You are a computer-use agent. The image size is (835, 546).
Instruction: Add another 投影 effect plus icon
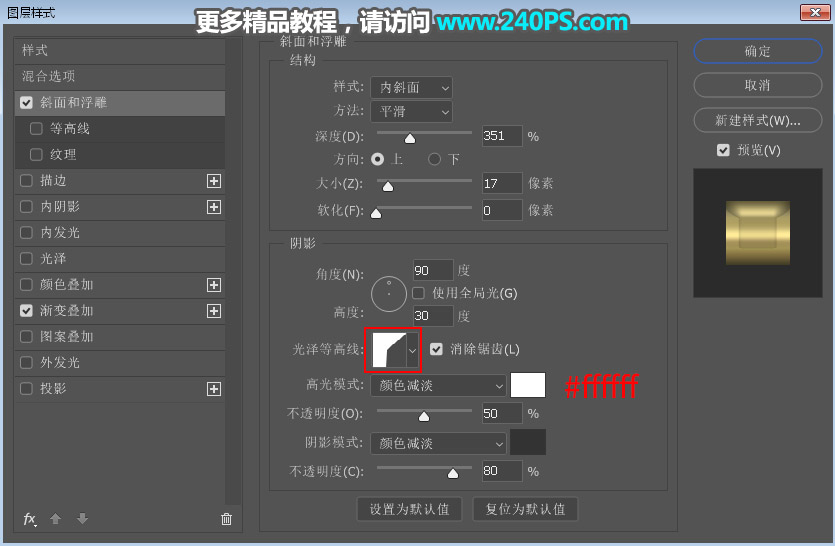tap(214, 389)
